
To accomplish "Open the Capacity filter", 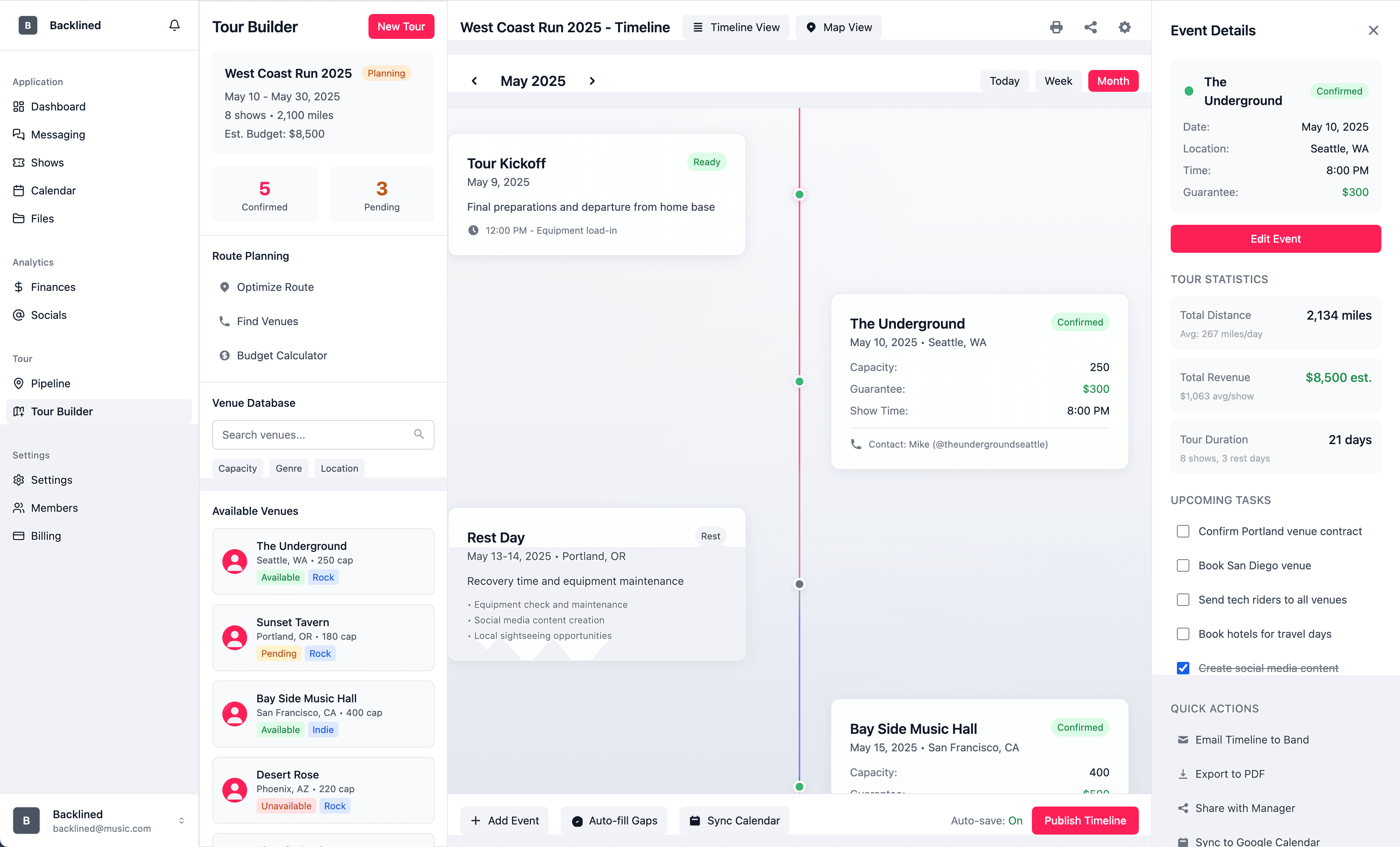I will click(237, 468).
